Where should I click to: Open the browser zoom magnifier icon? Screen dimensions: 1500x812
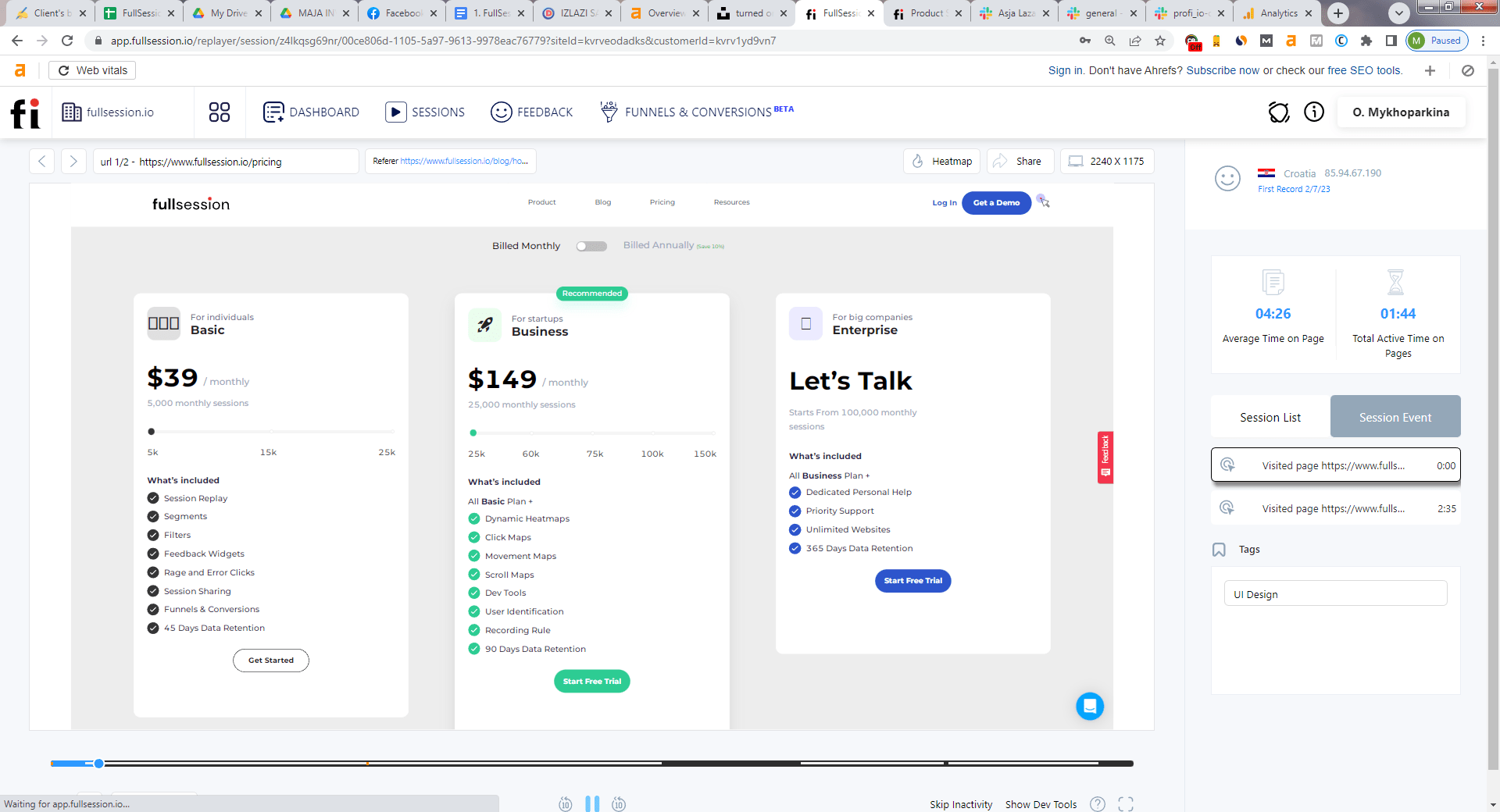pyautogui.click(x=1110, y=41)
